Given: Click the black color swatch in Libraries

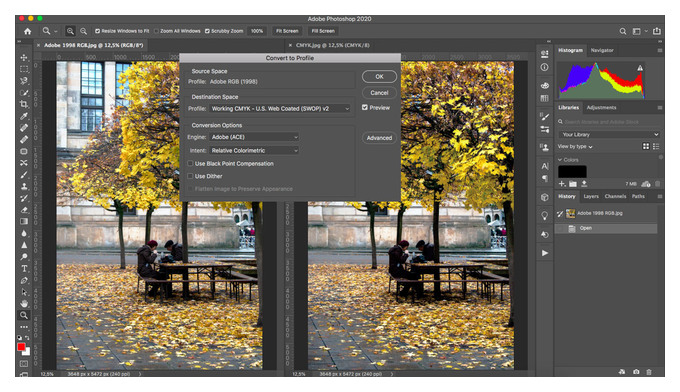Looking at the screenshot, I should [572, 171].
